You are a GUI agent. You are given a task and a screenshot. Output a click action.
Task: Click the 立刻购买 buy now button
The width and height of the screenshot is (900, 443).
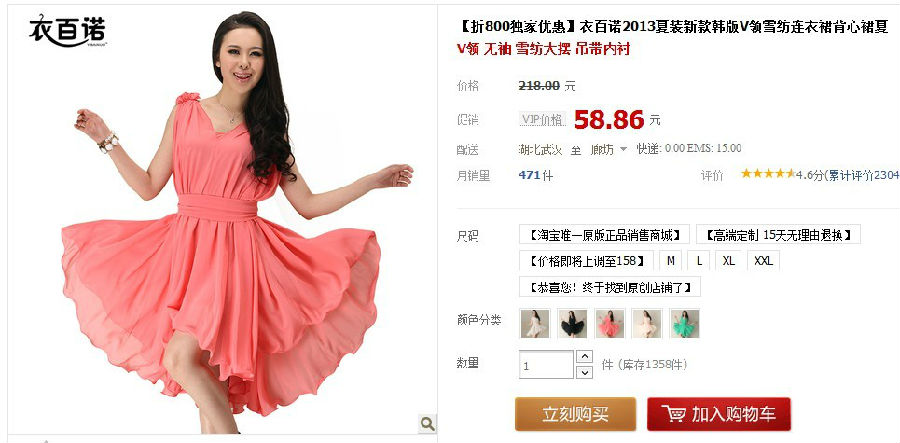[576, 414]
